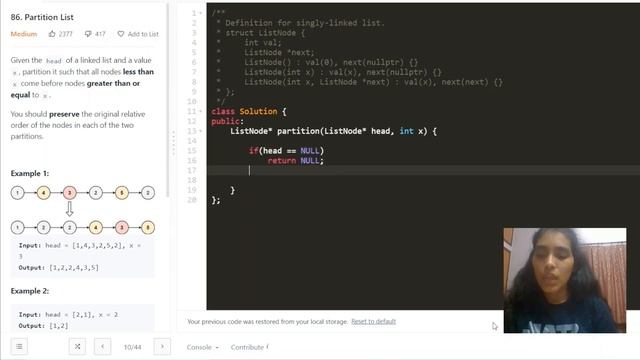640x360 pixels.
Task: Click Reset to default link
Action: (373, 322)
